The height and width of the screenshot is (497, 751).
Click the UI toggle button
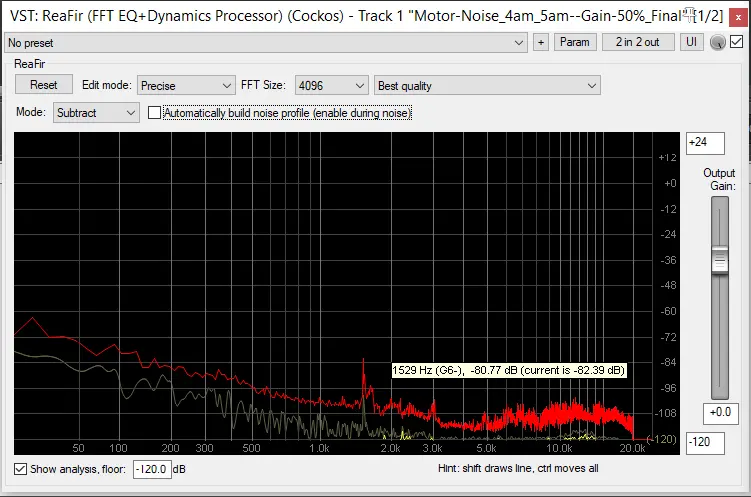[x=692, y=42]
